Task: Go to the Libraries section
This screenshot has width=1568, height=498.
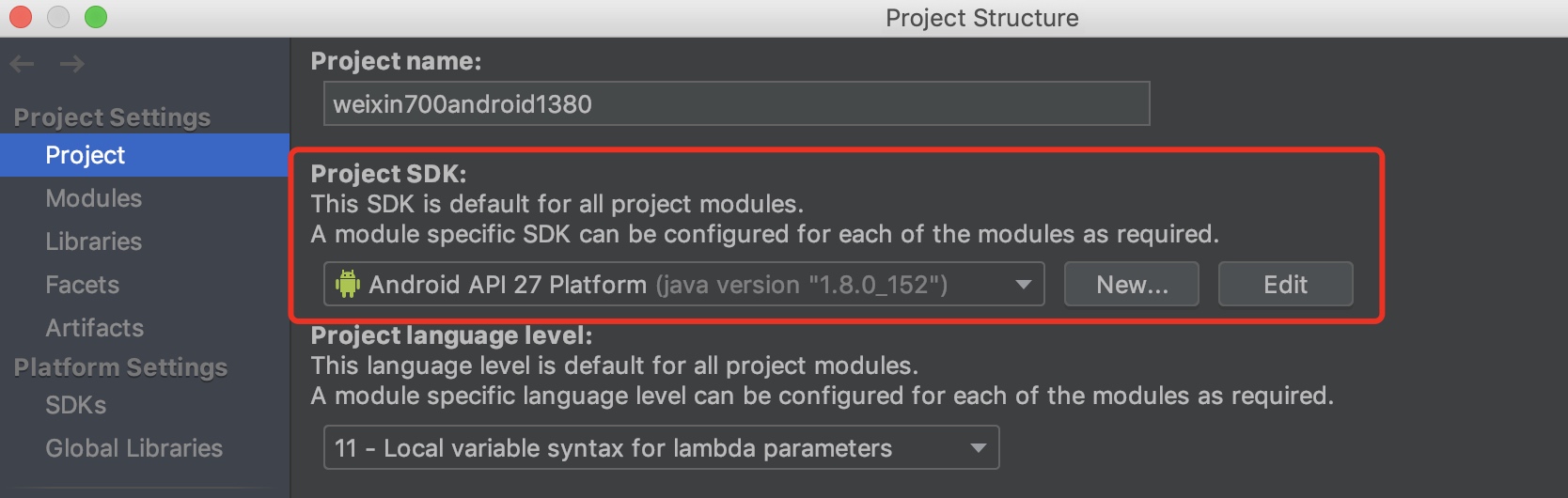Action: [x=94, y=241]
